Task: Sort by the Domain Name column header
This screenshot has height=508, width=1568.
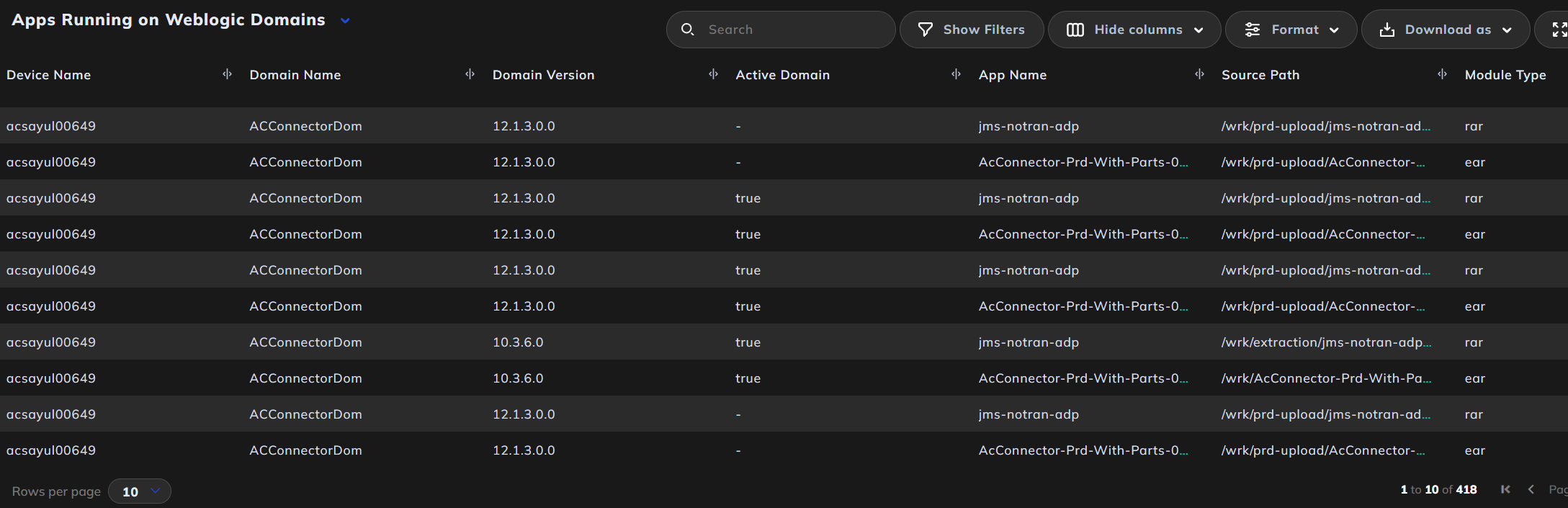Action: tap(295, 75)
